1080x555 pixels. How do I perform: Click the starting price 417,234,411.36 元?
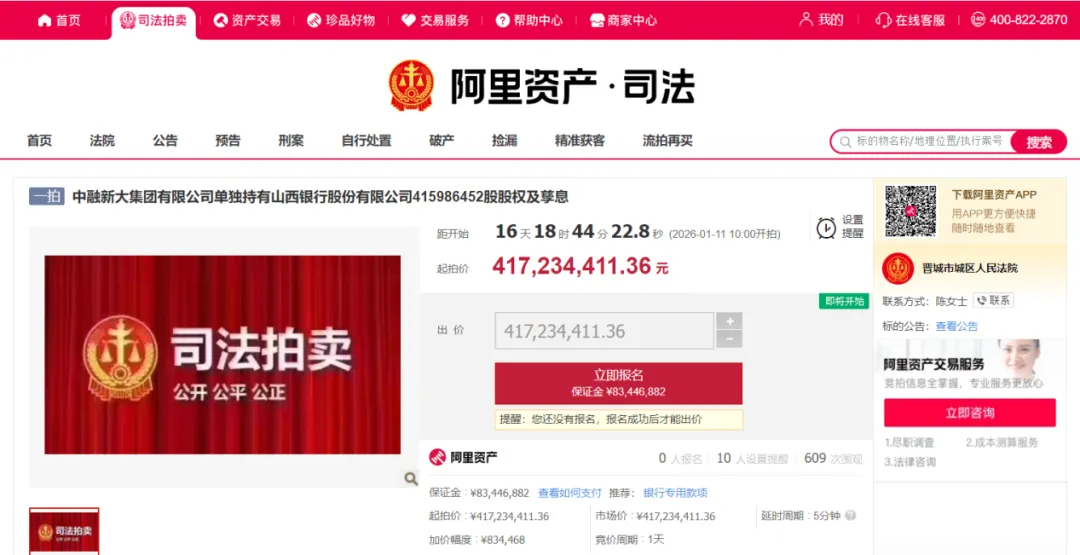coord(580,266)
